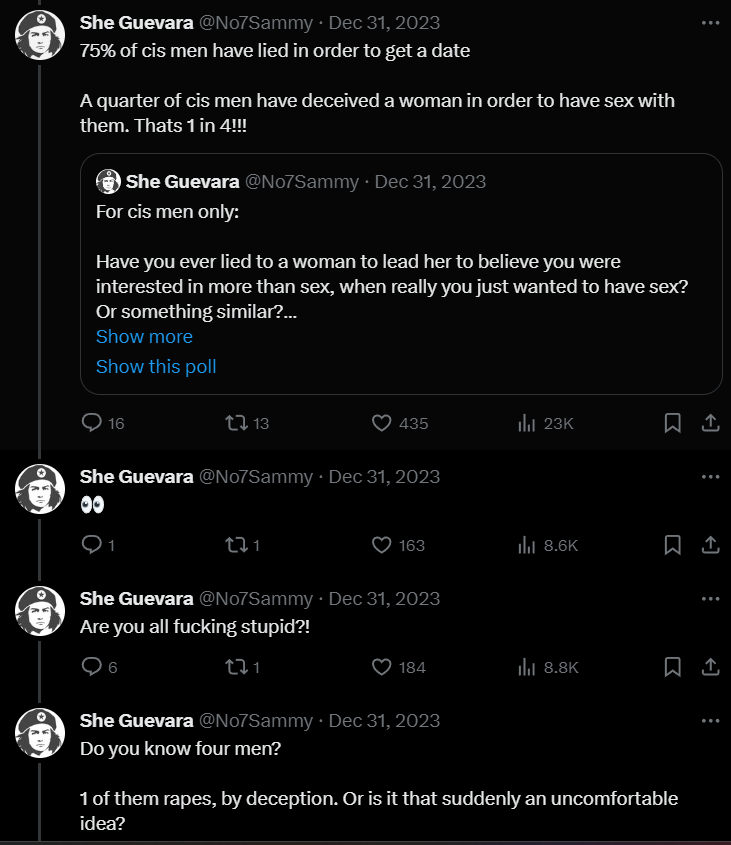Click the first tweet's profile avatar
The image size is (731, 845).
[41, 35]
